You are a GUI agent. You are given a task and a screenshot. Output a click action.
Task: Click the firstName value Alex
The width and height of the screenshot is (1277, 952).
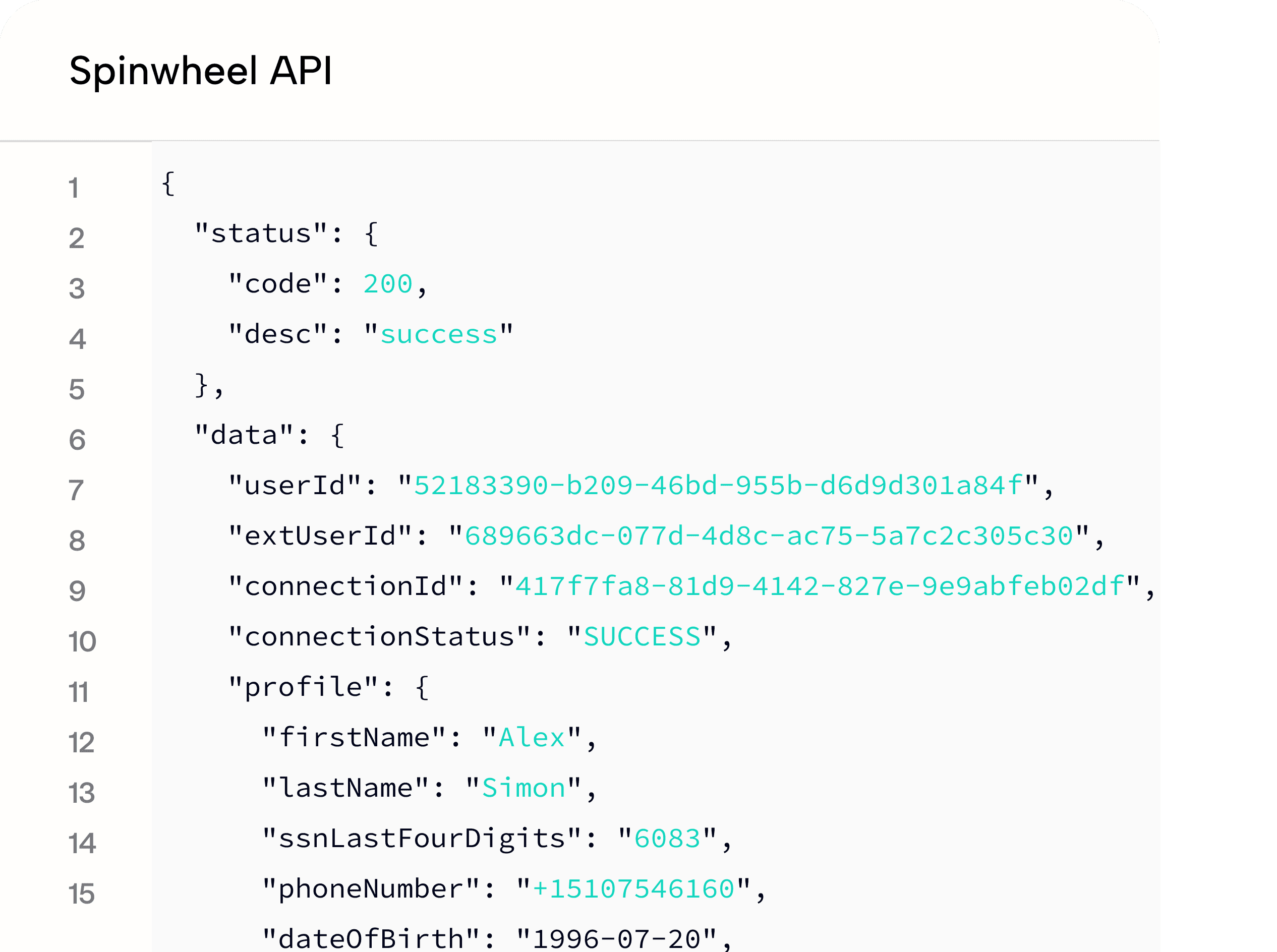pyautogui.click(x=531, y=738)
